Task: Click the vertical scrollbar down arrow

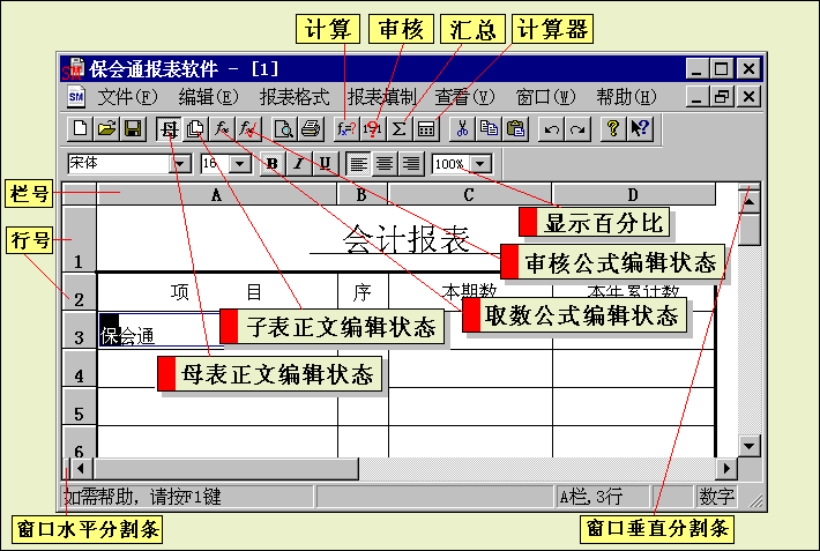Action: click(x=749, y=445)
